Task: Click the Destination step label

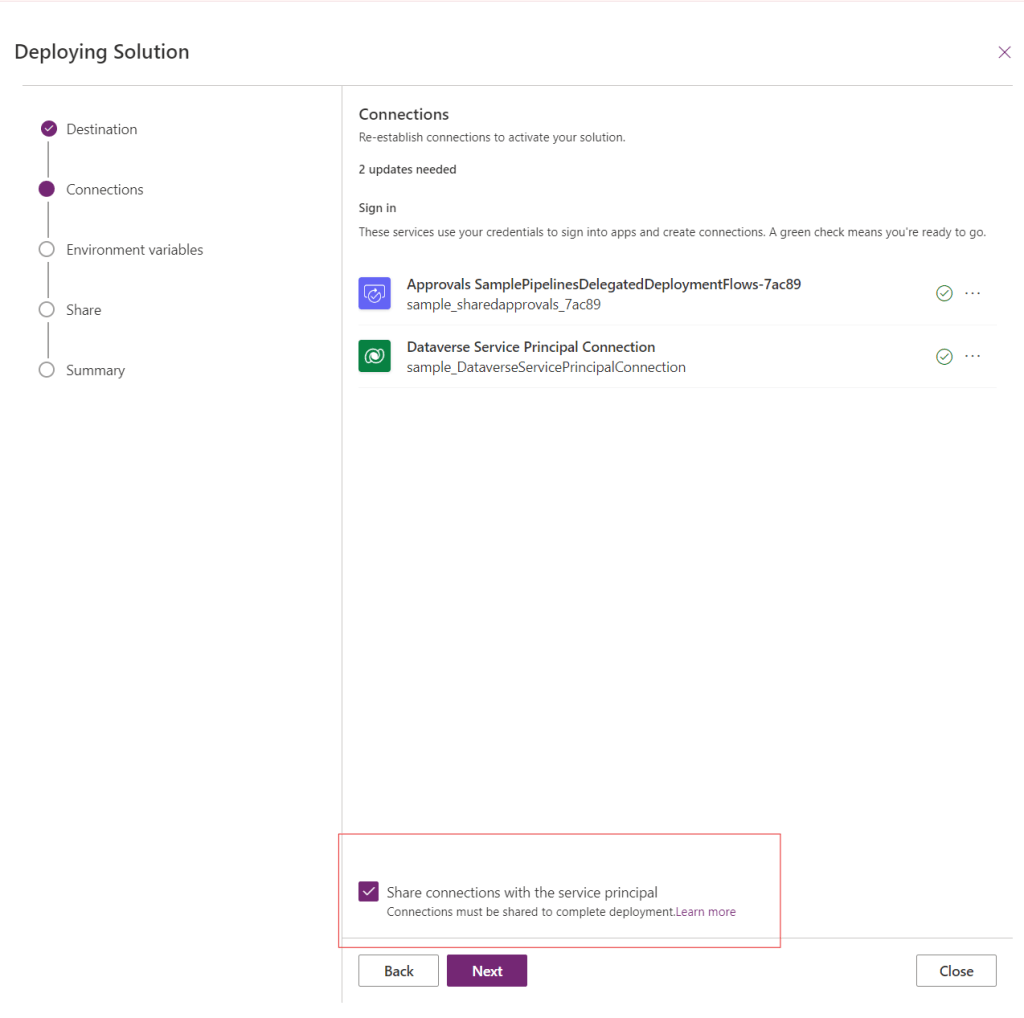Action: point(102,129)
